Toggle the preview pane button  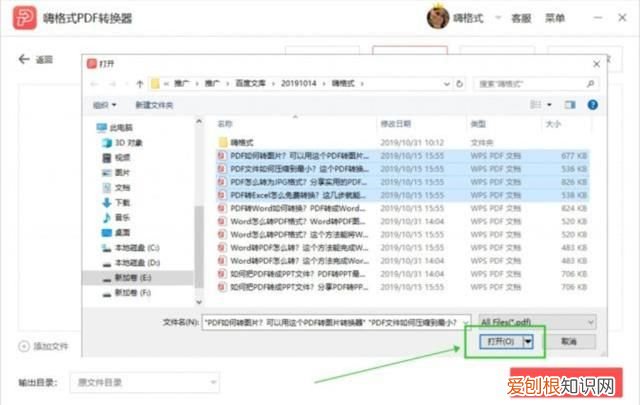[570, 105]
